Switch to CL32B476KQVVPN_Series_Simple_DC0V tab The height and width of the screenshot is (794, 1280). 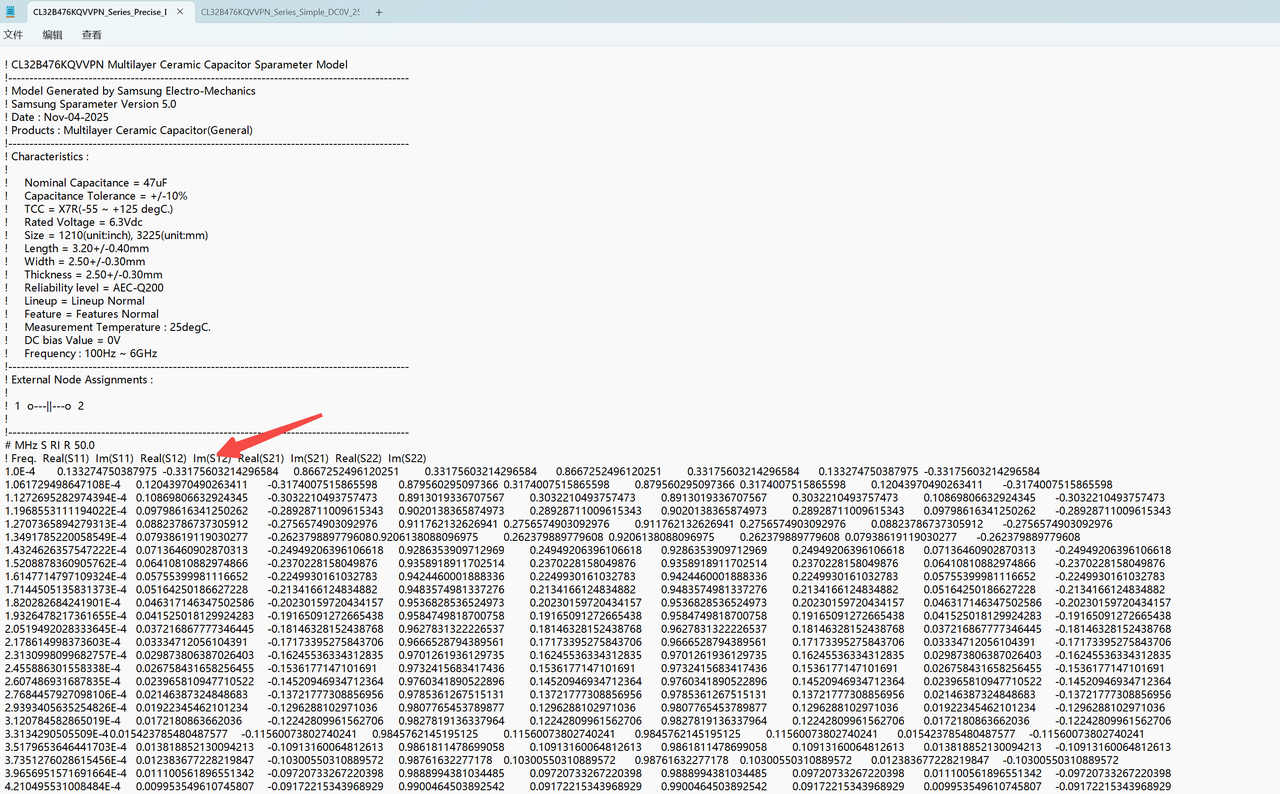pyautogui.click(x=280, y=12)
